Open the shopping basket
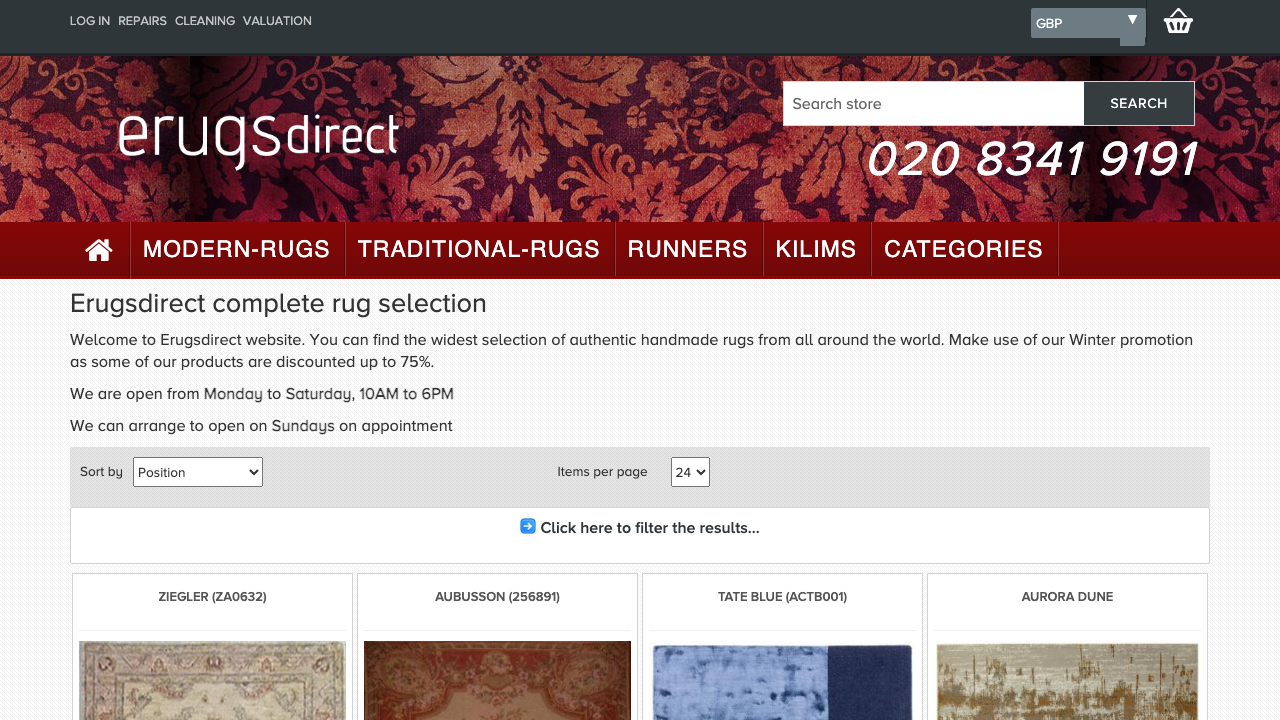The image size is (1280, 720). [1178, 20]
